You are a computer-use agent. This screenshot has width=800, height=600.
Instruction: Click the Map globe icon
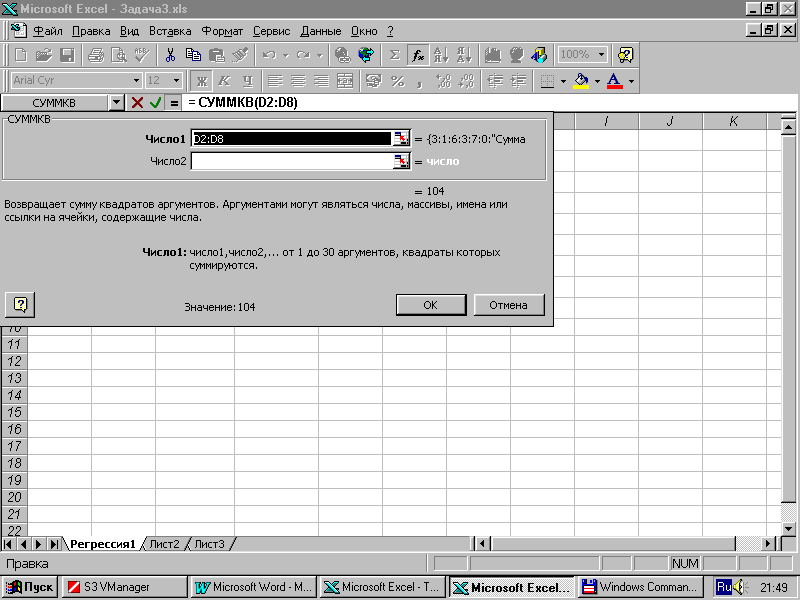coord(516,55)
